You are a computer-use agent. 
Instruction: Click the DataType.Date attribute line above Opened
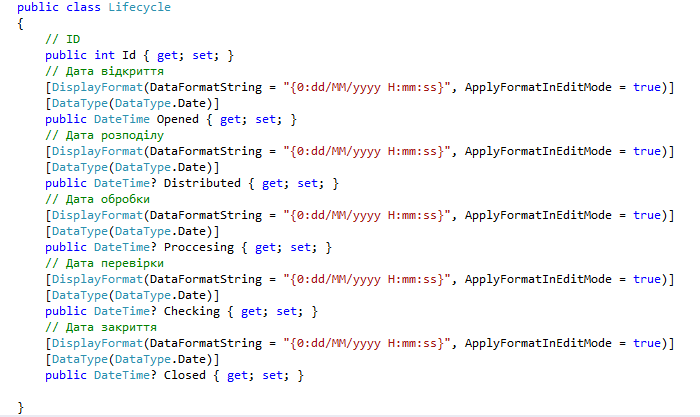point(132,104)
